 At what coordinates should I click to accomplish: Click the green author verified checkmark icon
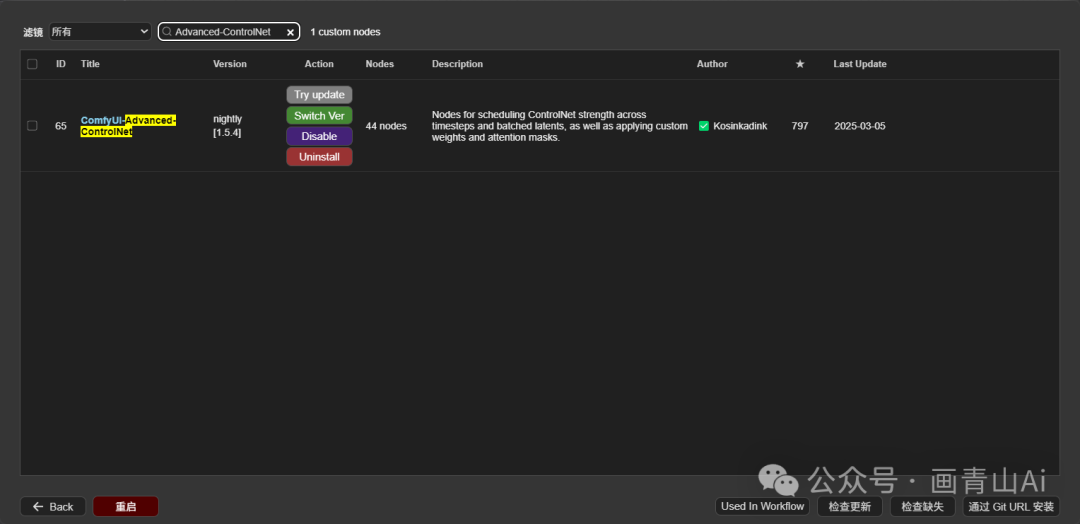[x=704, y=126]
